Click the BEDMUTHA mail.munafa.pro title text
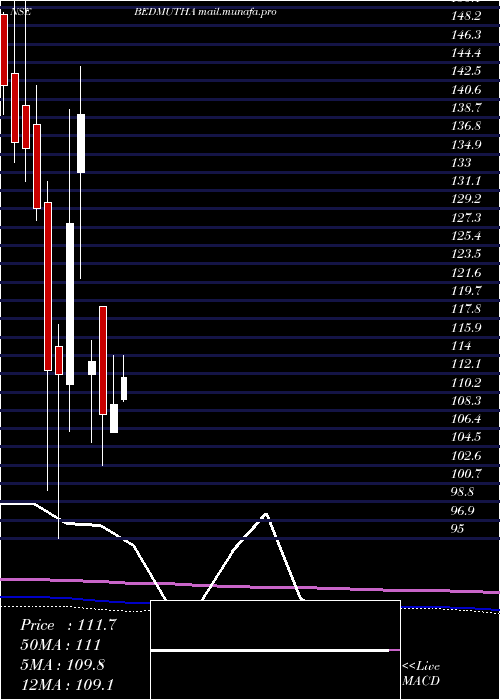 (205, 12)
